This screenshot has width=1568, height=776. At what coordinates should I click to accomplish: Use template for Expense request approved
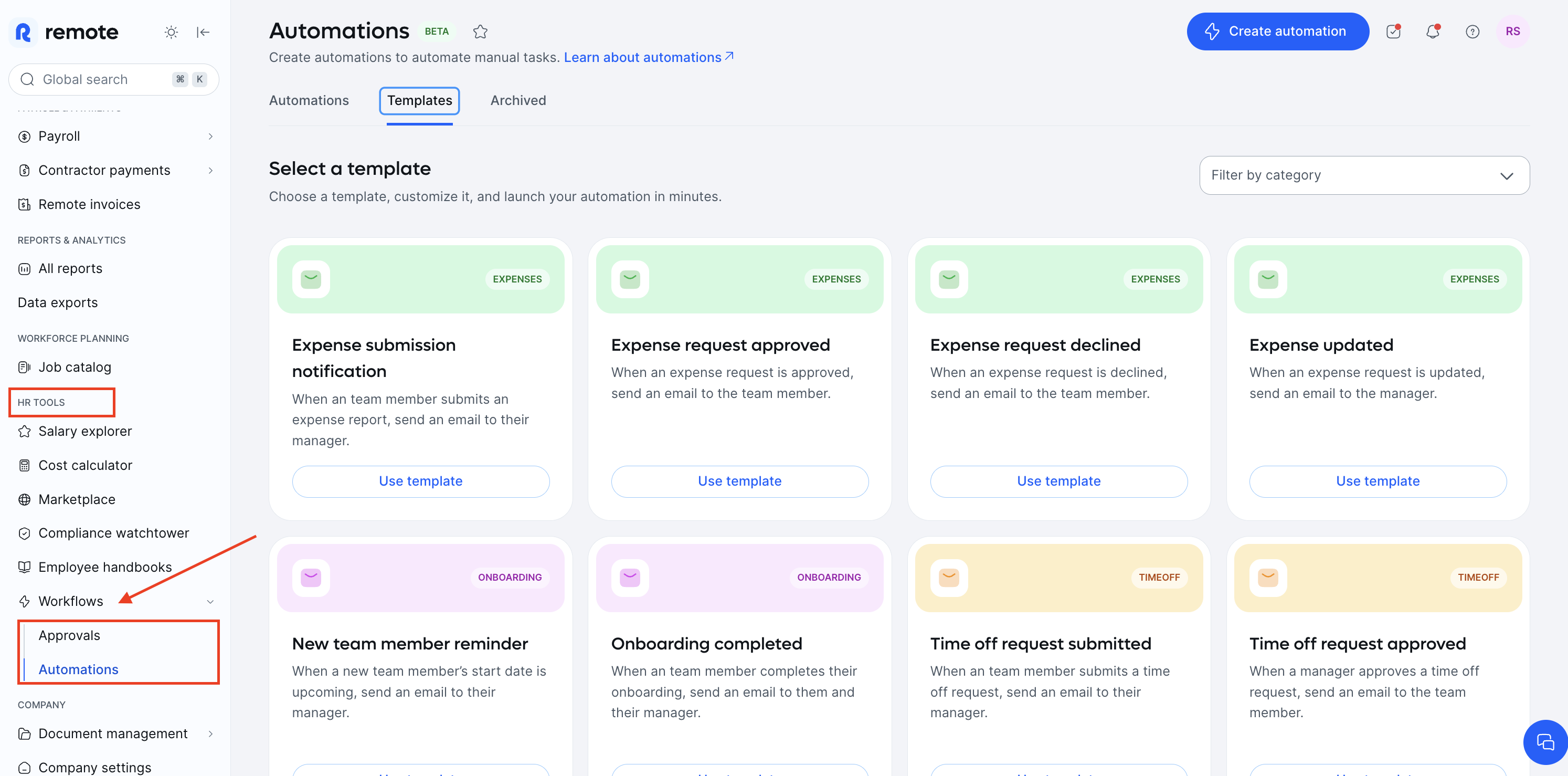pos(739,481)
